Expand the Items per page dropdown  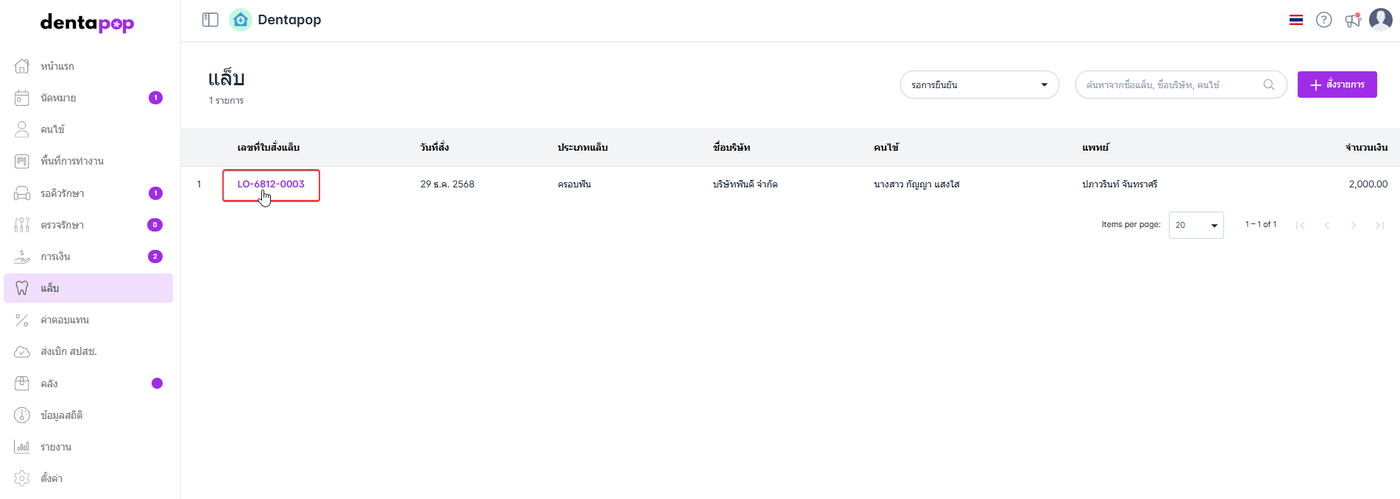[1196, 225]
